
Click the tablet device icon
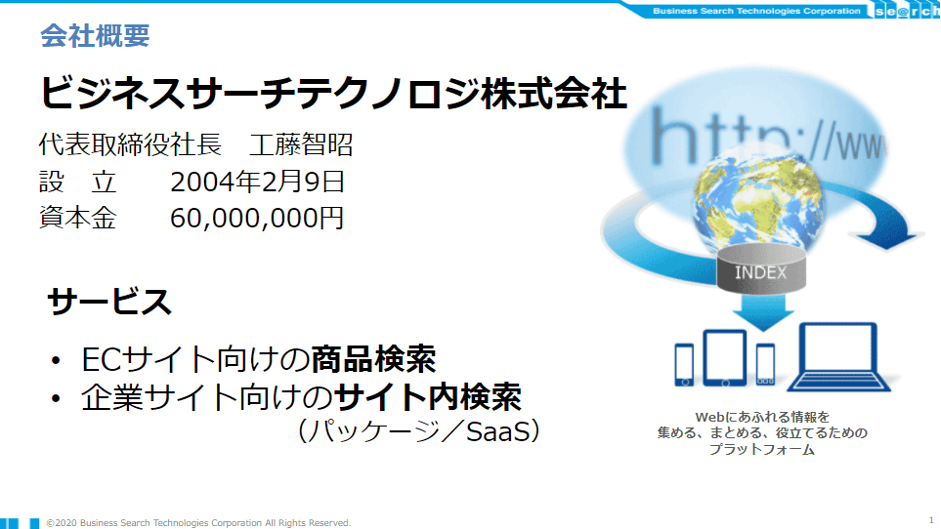point(725,358)
